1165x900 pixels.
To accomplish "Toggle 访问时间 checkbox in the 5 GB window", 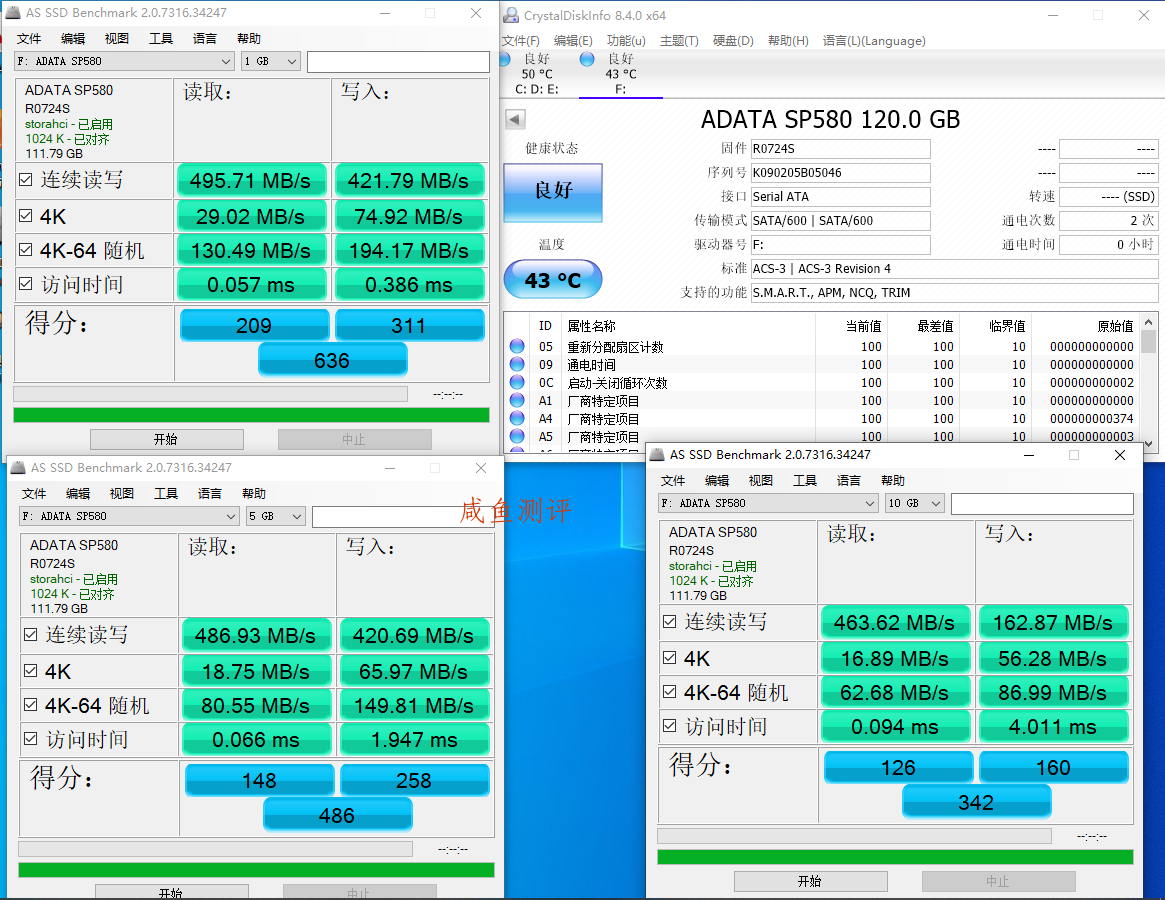I will click(x=30, y=739).
